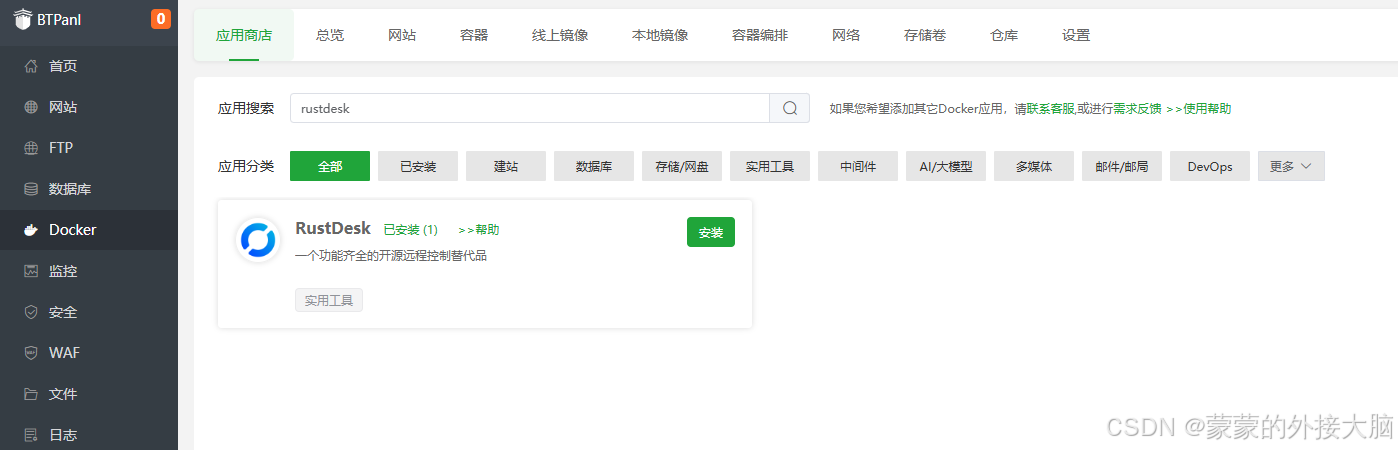The image size is (1398, 450).
Task: Open 文件 in the sidebar
Action: coord(89,394)
